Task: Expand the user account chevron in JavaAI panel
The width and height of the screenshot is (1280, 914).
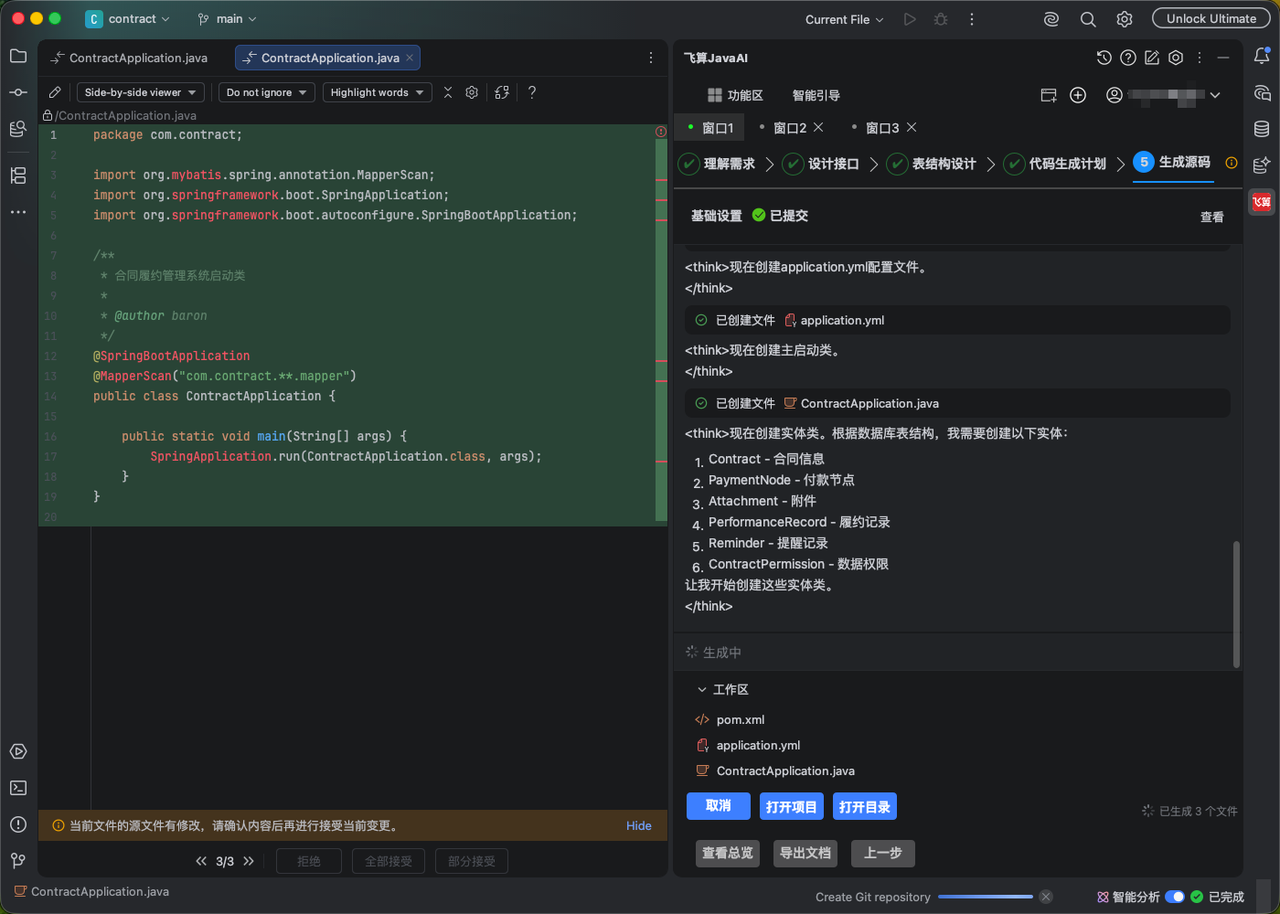Action: (x=1215, y=95)
